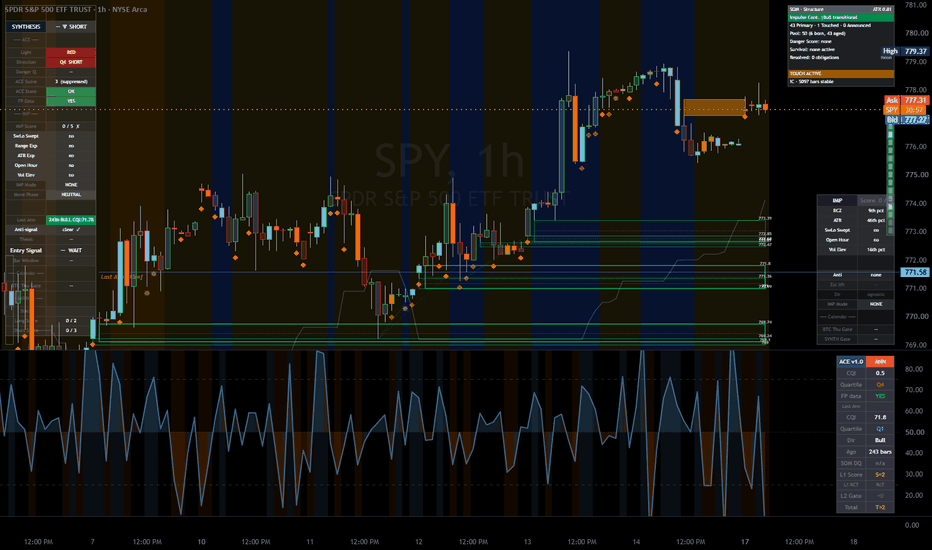Click the IMP Score 0 / 5 value
The height and width of the screenshot is (550, 932).
(x=71, y=126)
